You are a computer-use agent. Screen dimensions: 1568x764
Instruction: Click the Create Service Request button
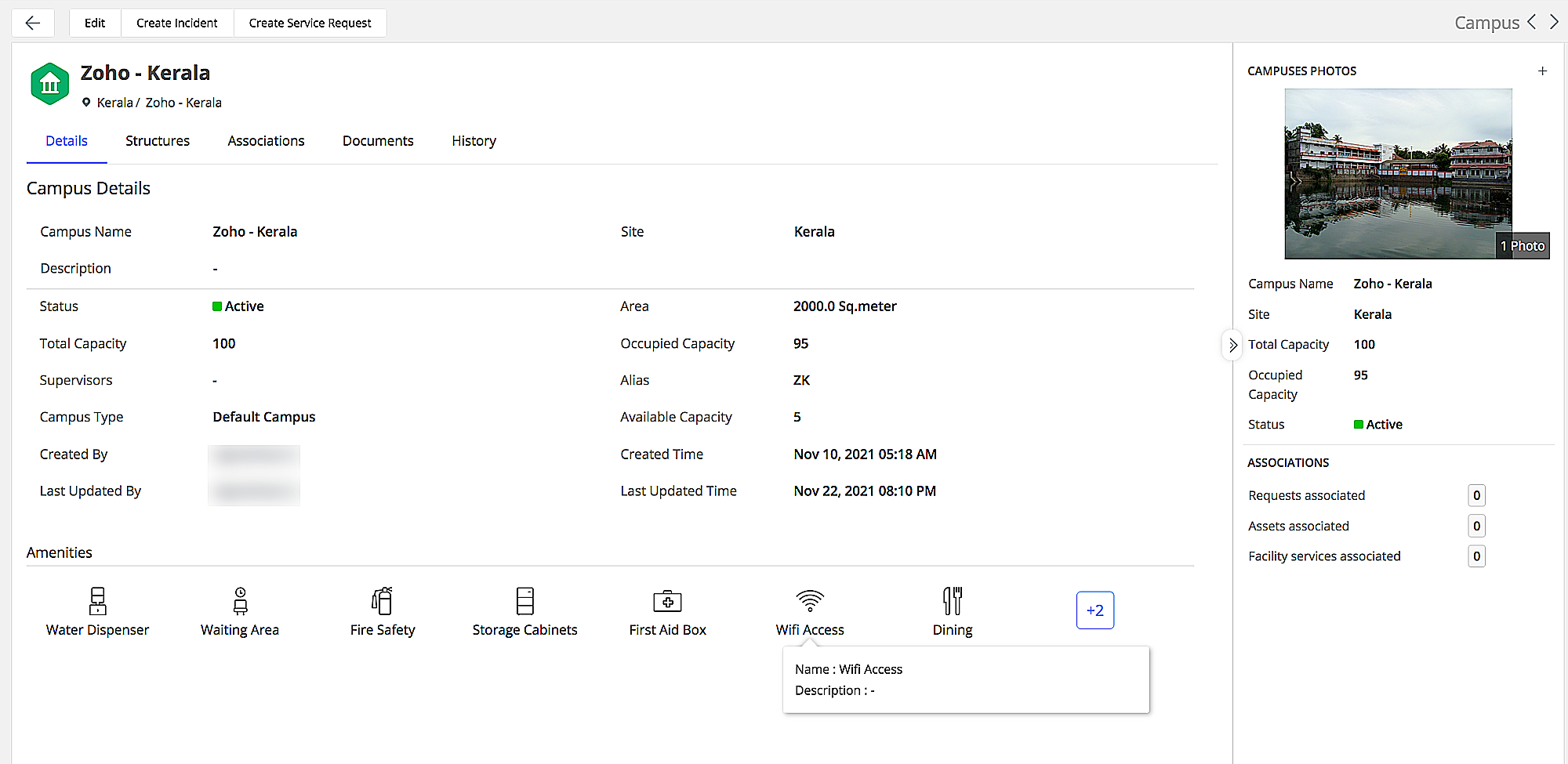pos(310,23)
